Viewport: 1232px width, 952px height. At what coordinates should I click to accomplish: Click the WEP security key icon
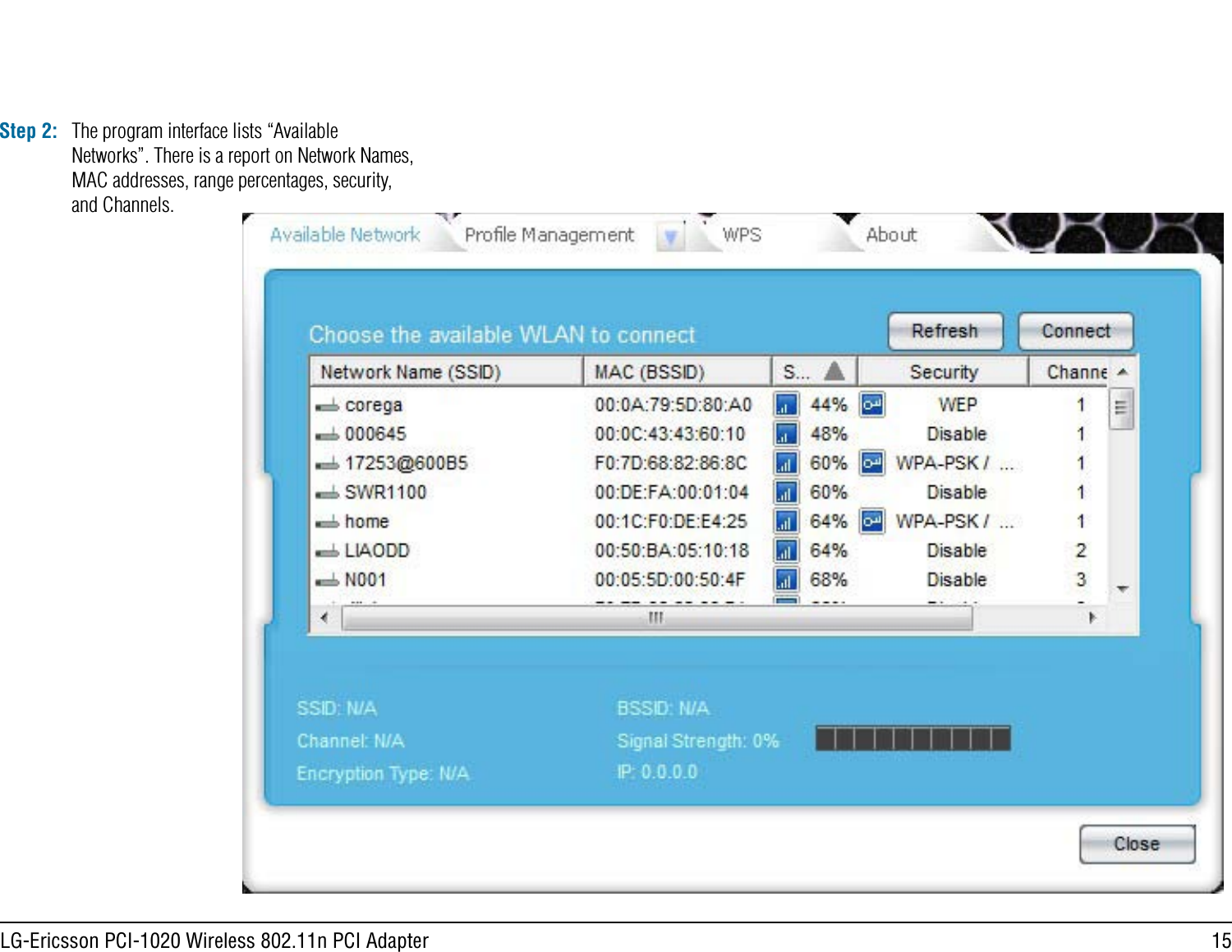(x=872, y=404)
